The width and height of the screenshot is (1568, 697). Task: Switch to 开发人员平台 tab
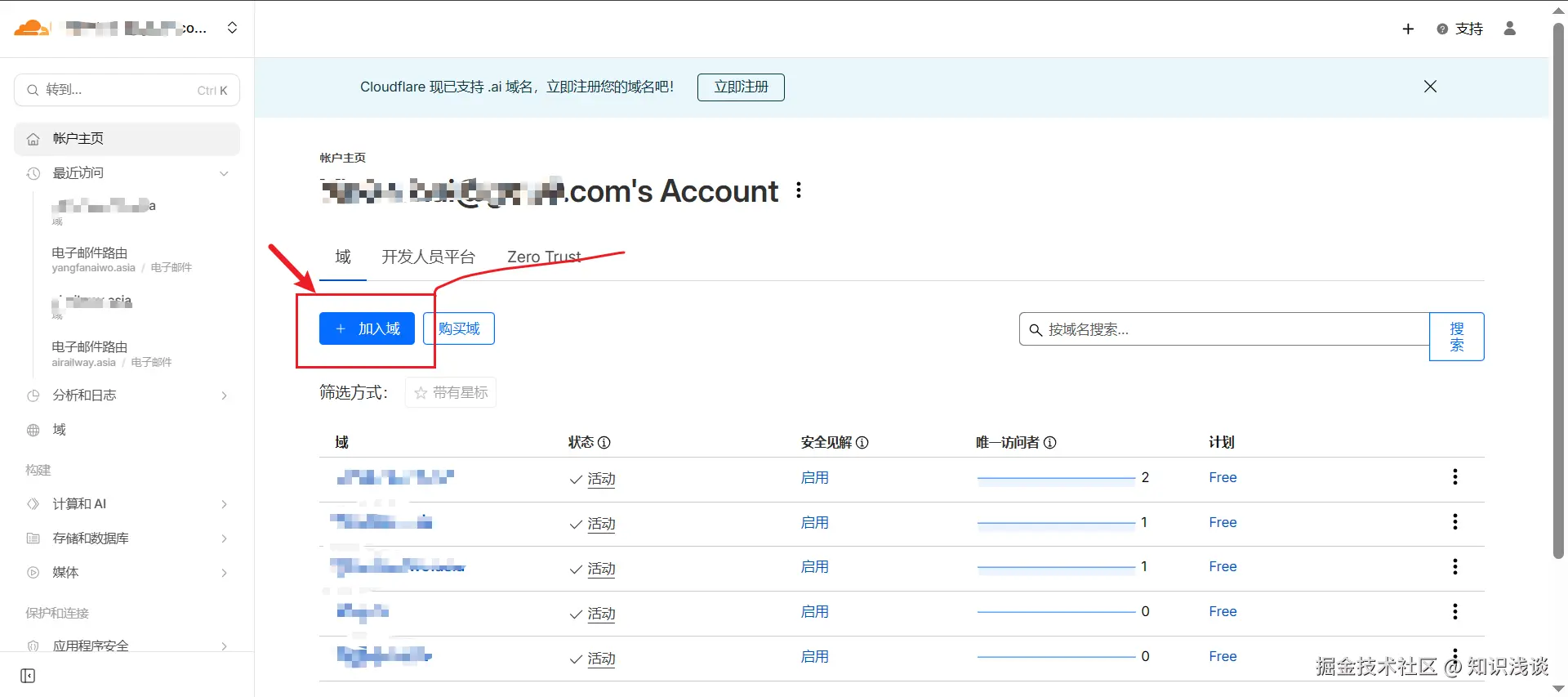pyautogui.click(x=428, y=257)
